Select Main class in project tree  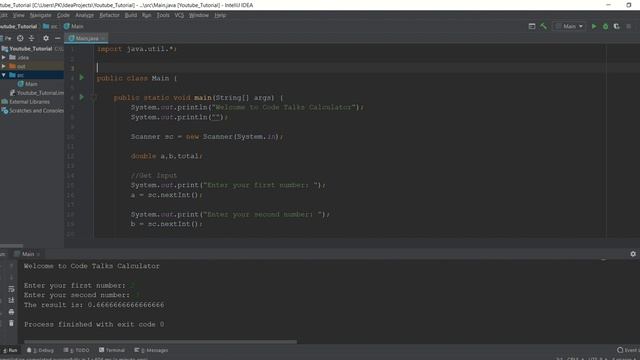pos(28,84)
